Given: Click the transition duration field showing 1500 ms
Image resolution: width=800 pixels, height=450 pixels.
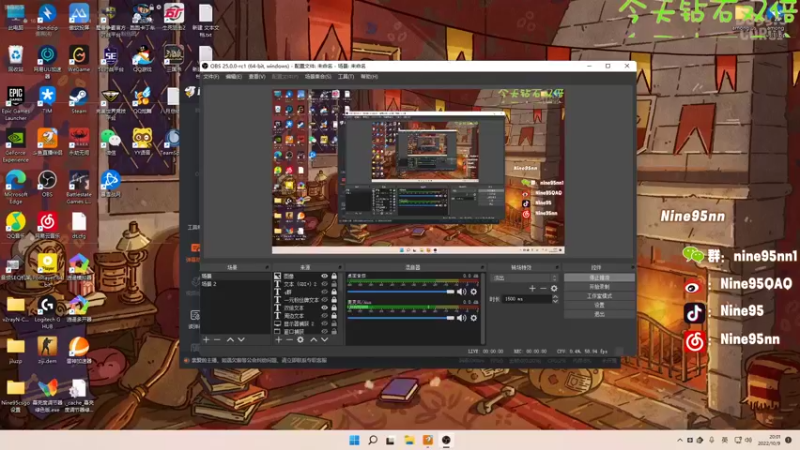Looking at the screenshot, I should pos(527,299).
